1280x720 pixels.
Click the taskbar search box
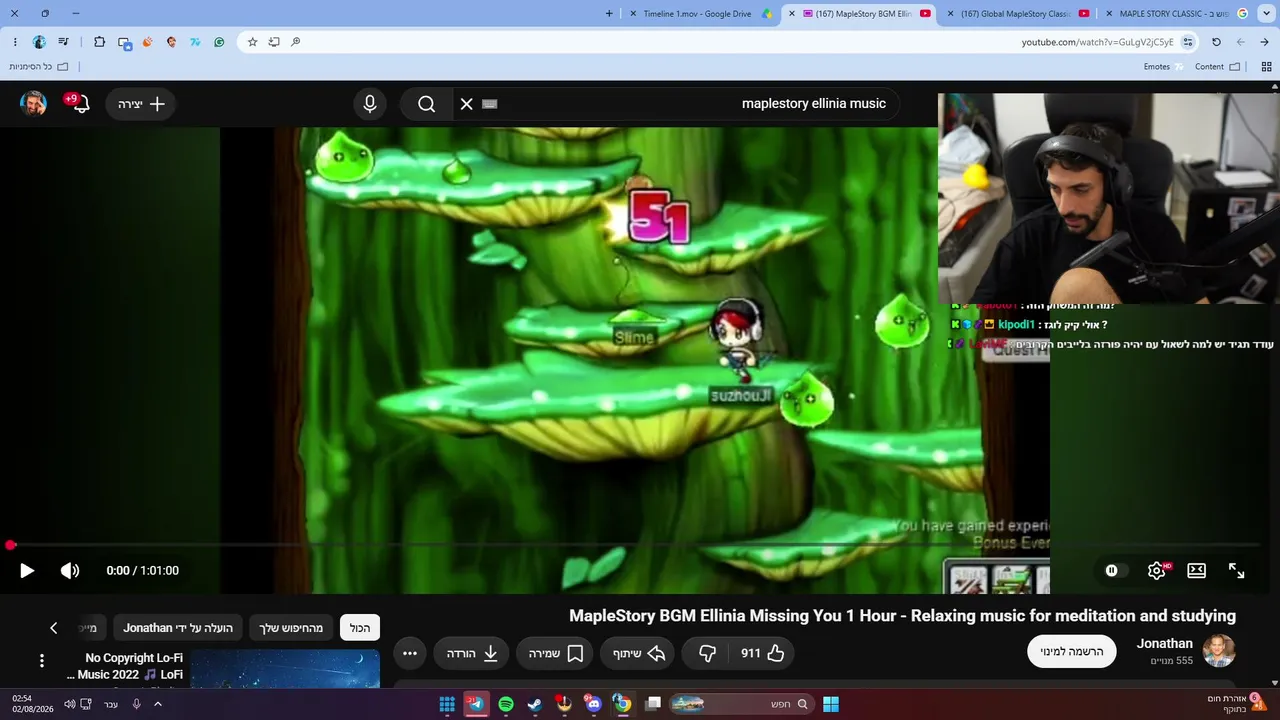pos(740,704)
